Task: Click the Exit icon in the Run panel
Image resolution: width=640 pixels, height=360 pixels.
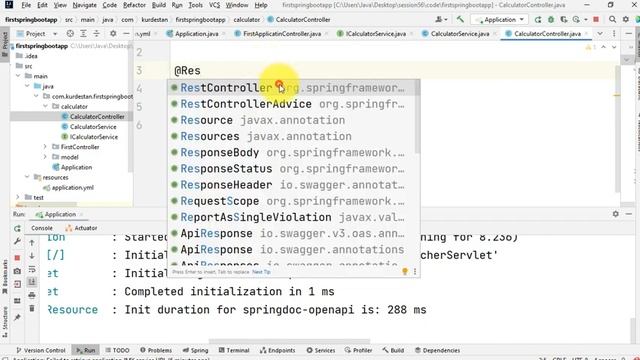Action: (x=17, y=284)
